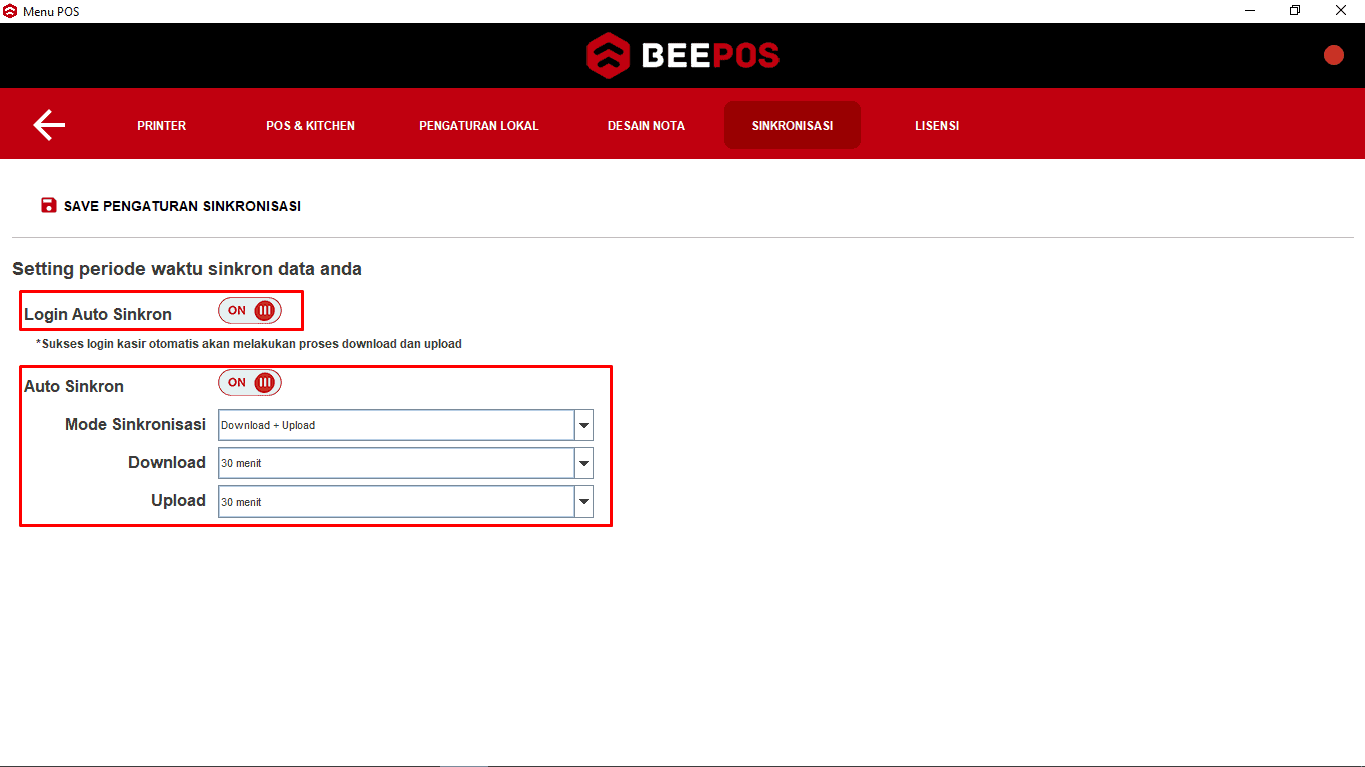Click the red circle status indicator
Viewport: 1365px width, 767px height.
[1333, 55]
